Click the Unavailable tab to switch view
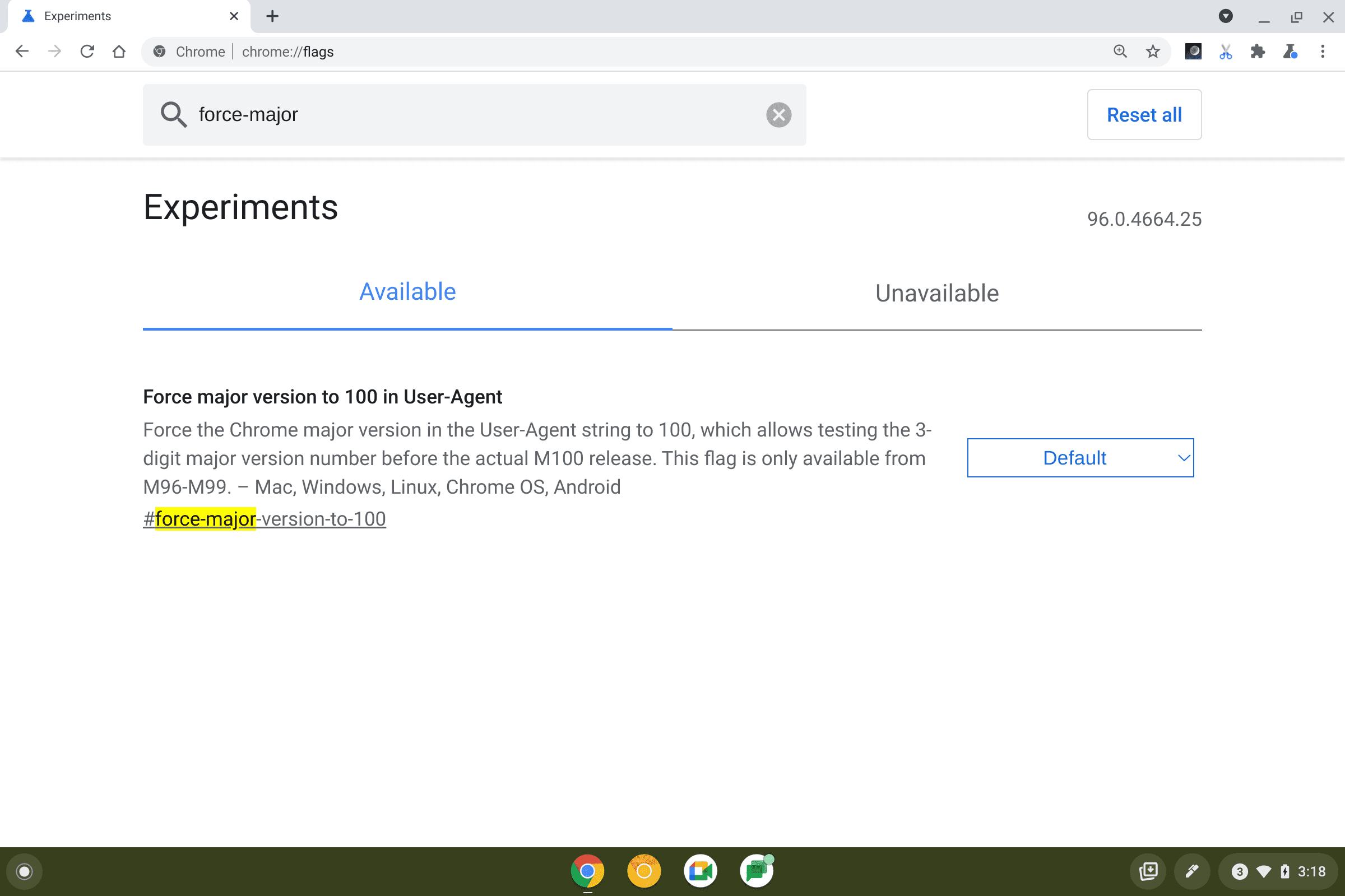1345x896 pixels. pos(936,293)
